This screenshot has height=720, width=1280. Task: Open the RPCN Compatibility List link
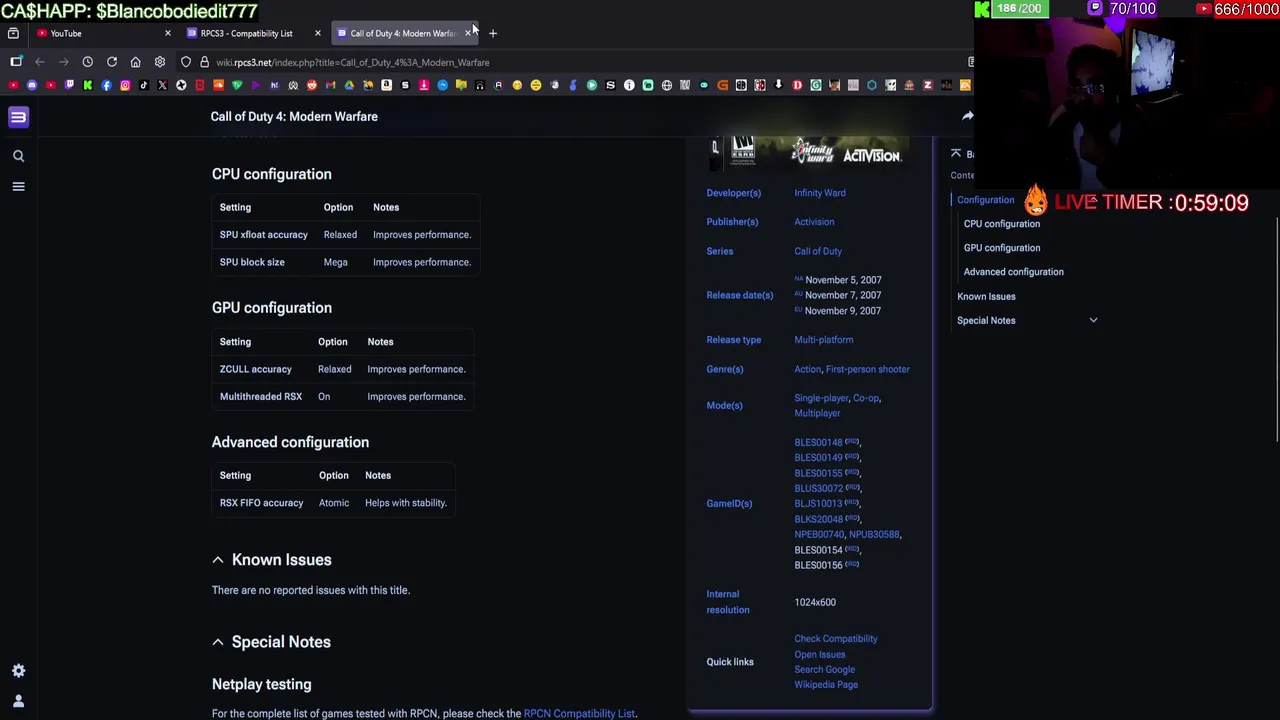click(579, 714)
